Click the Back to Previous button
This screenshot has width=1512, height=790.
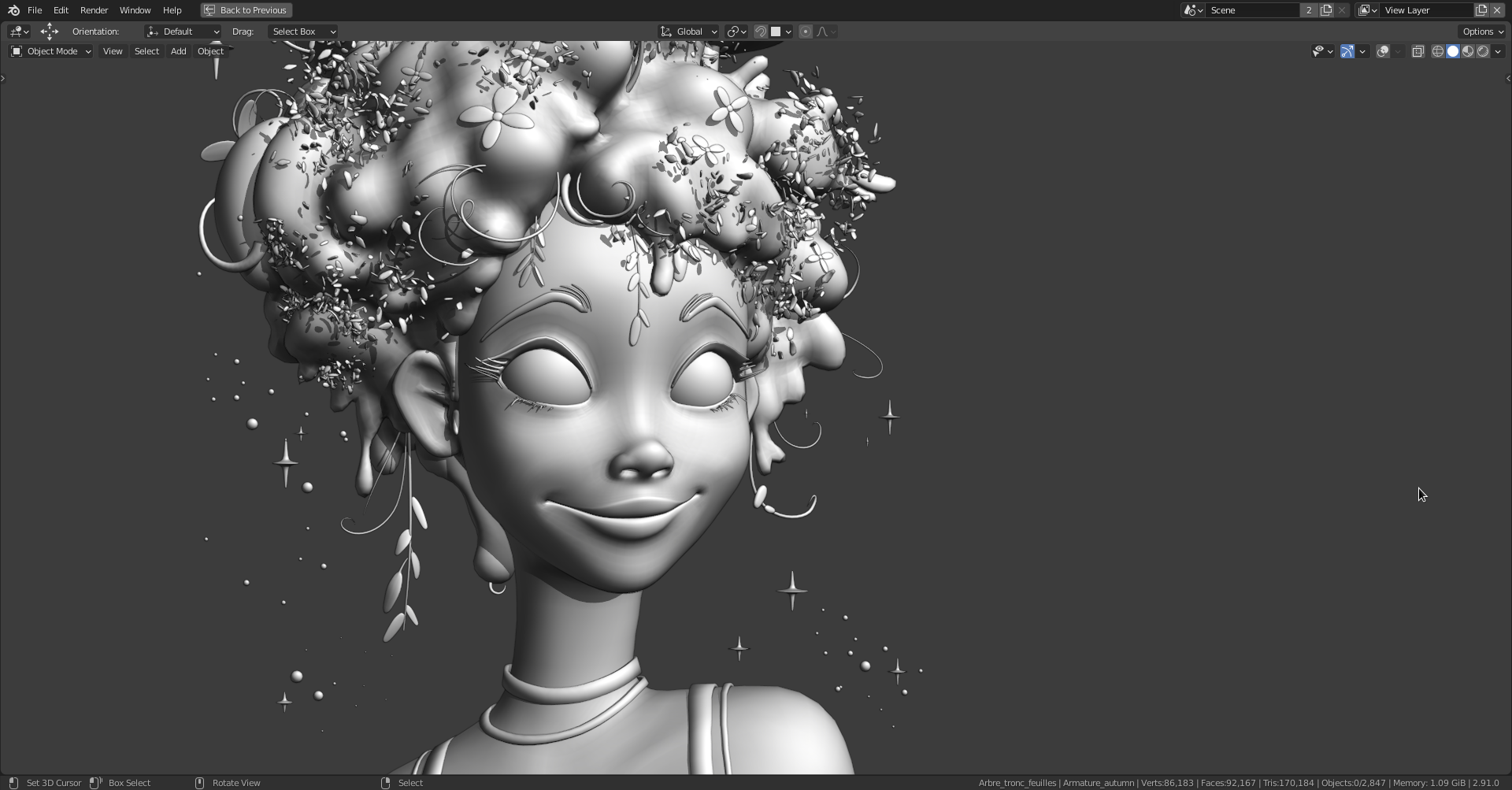[x=246, y=10]
